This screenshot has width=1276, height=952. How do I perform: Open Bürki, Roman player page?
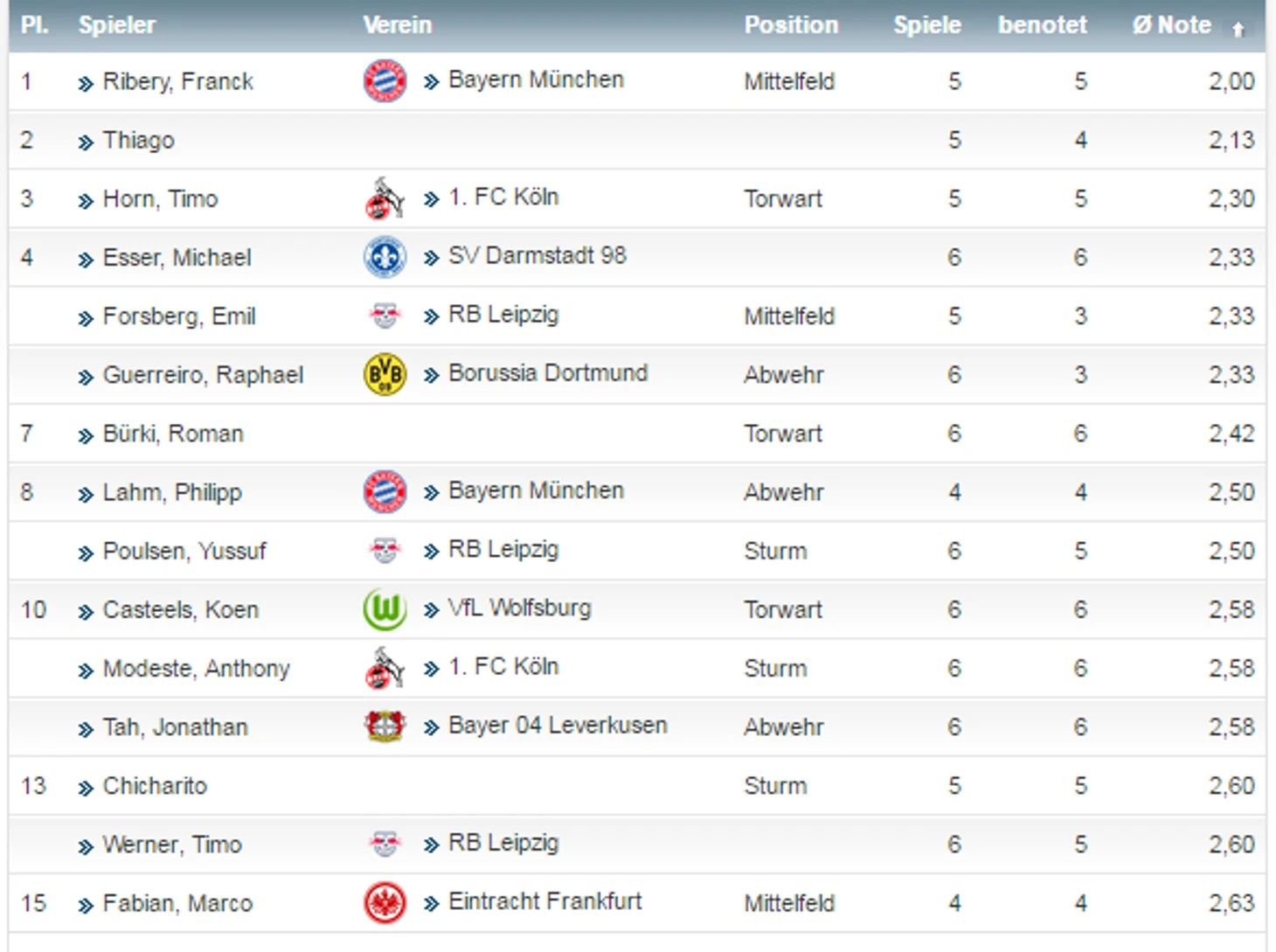172,434
